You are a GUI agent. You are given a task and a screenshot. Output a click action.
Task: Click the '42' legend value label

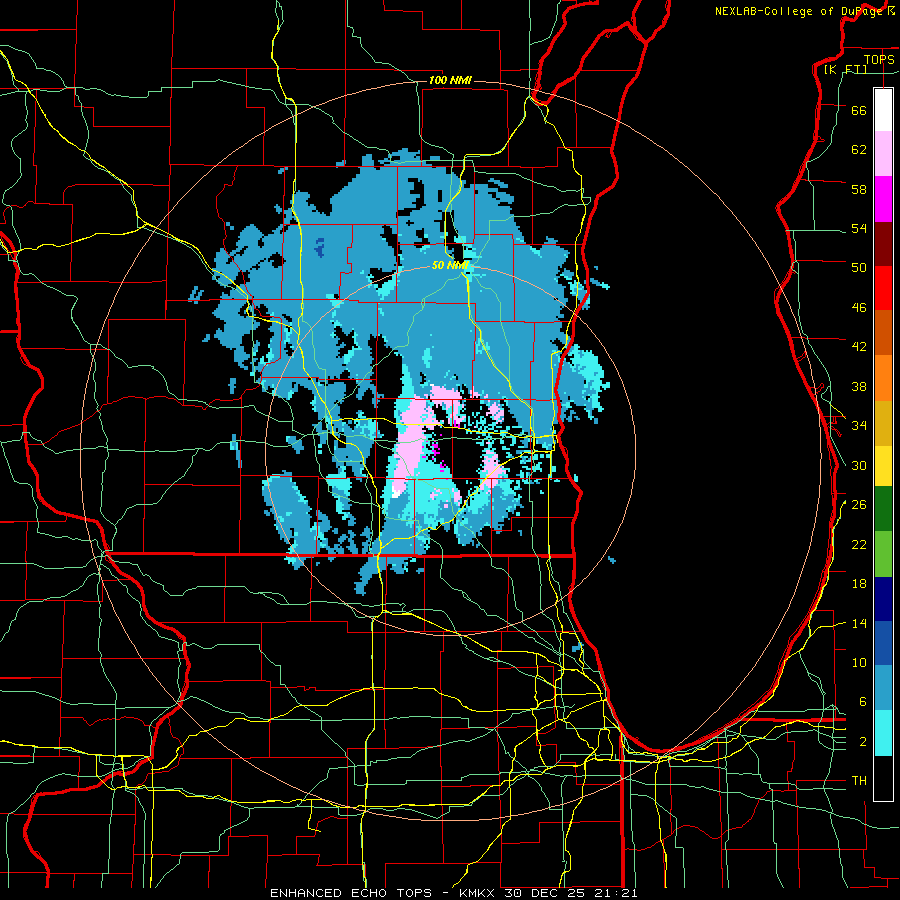click(x=859, y=346)
